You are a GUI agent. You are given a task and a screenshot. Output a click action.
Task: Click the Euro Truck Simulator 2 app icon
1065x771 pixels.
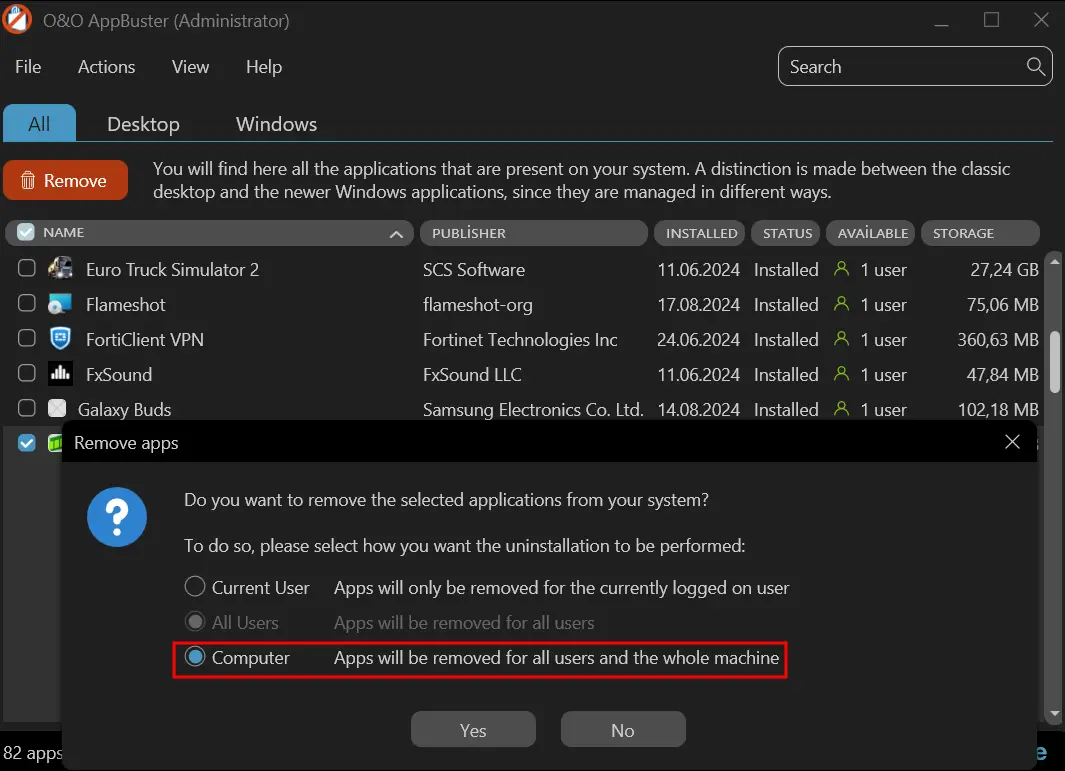click(x=60, y=268)
